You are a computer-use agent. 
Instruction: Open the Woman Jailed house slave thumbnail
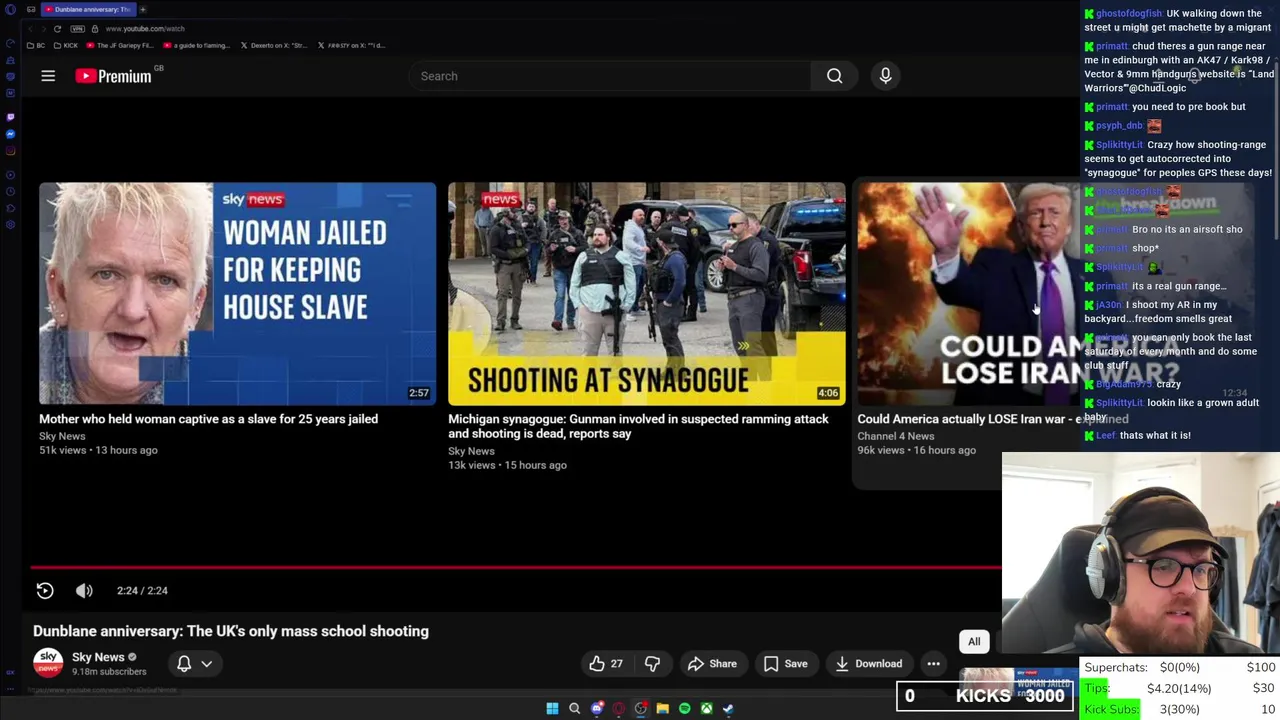pos(237,294)
